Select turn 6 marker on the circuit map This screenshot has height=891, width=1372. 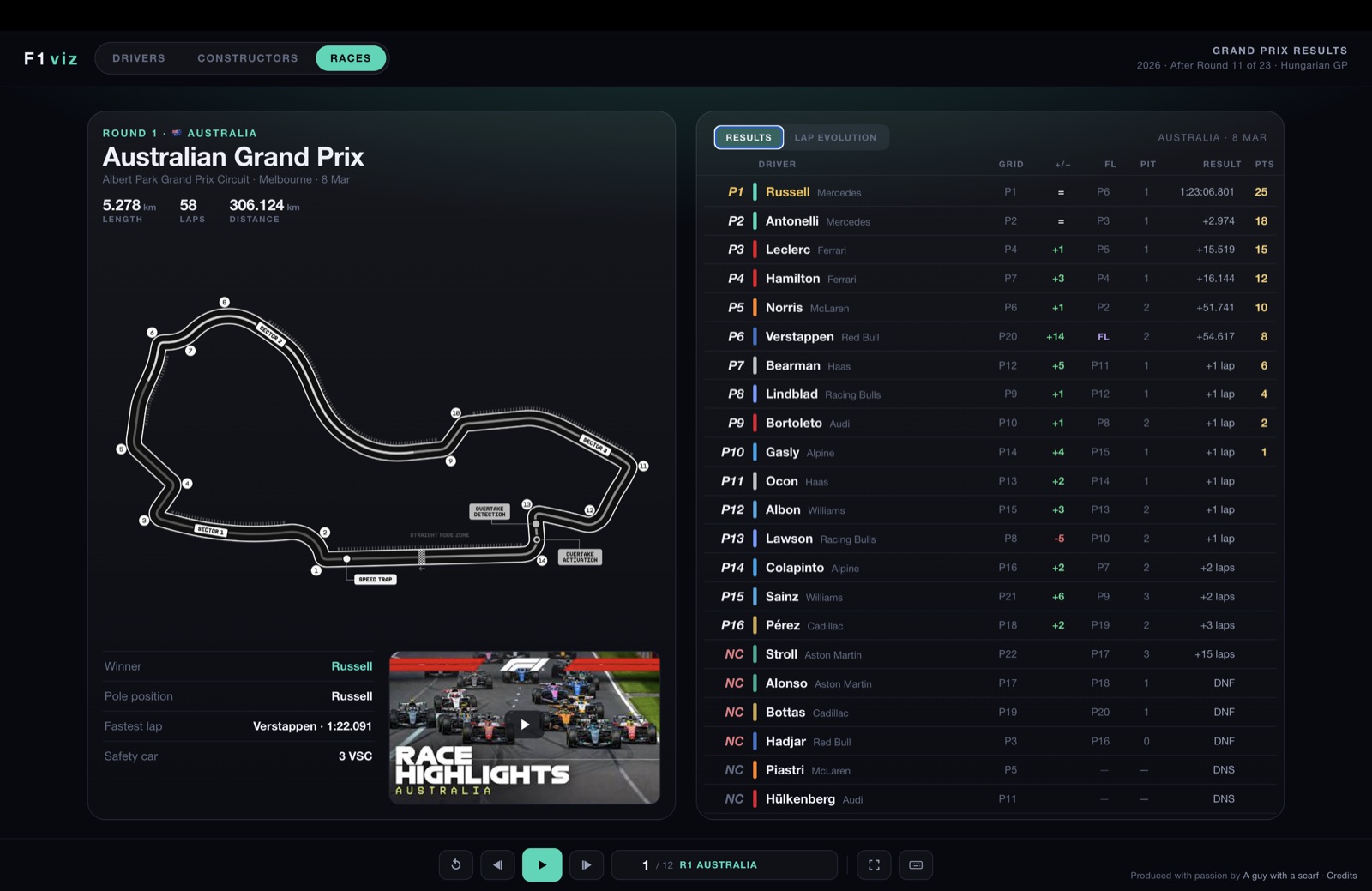152,332
